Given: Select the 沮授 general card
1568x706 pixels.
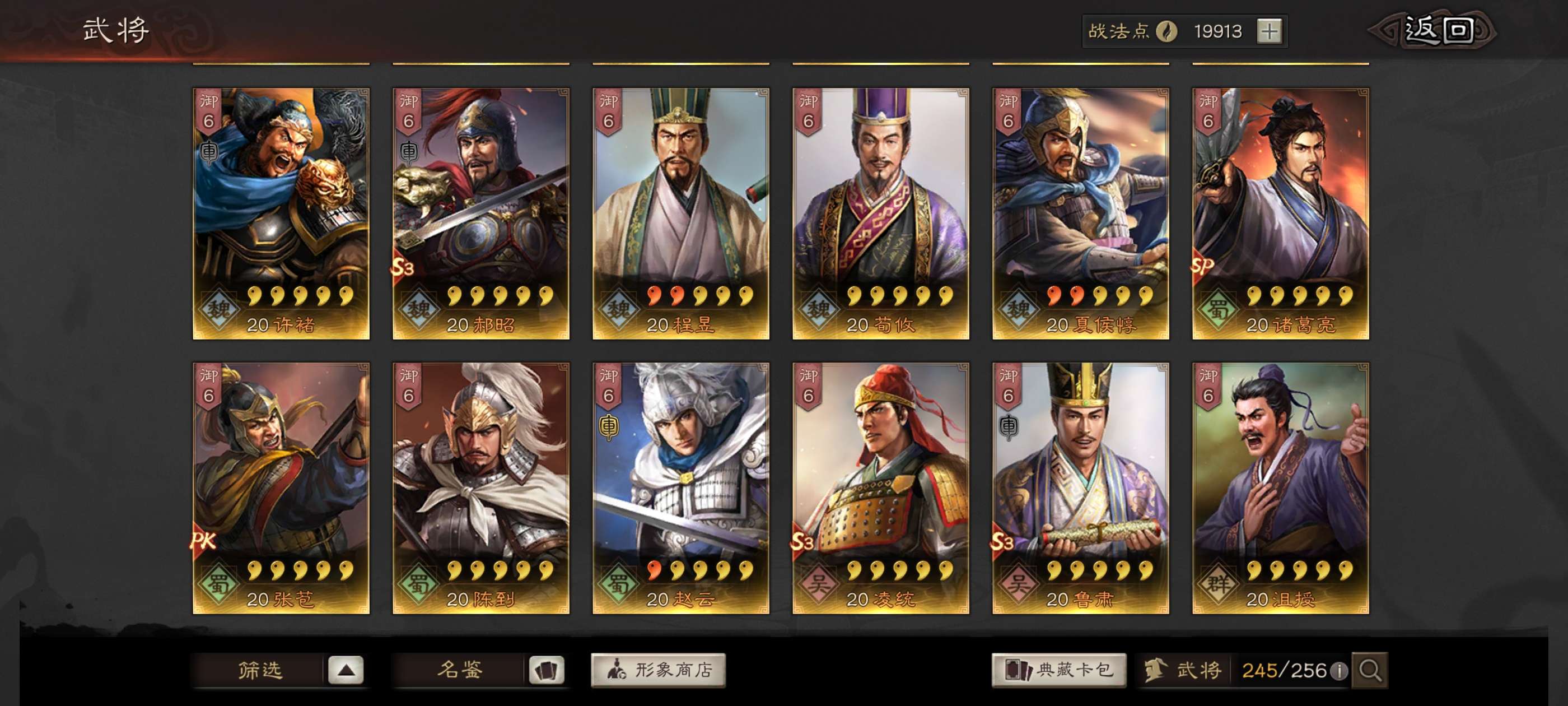Looking at the screenshot, I should (1280, 489).
